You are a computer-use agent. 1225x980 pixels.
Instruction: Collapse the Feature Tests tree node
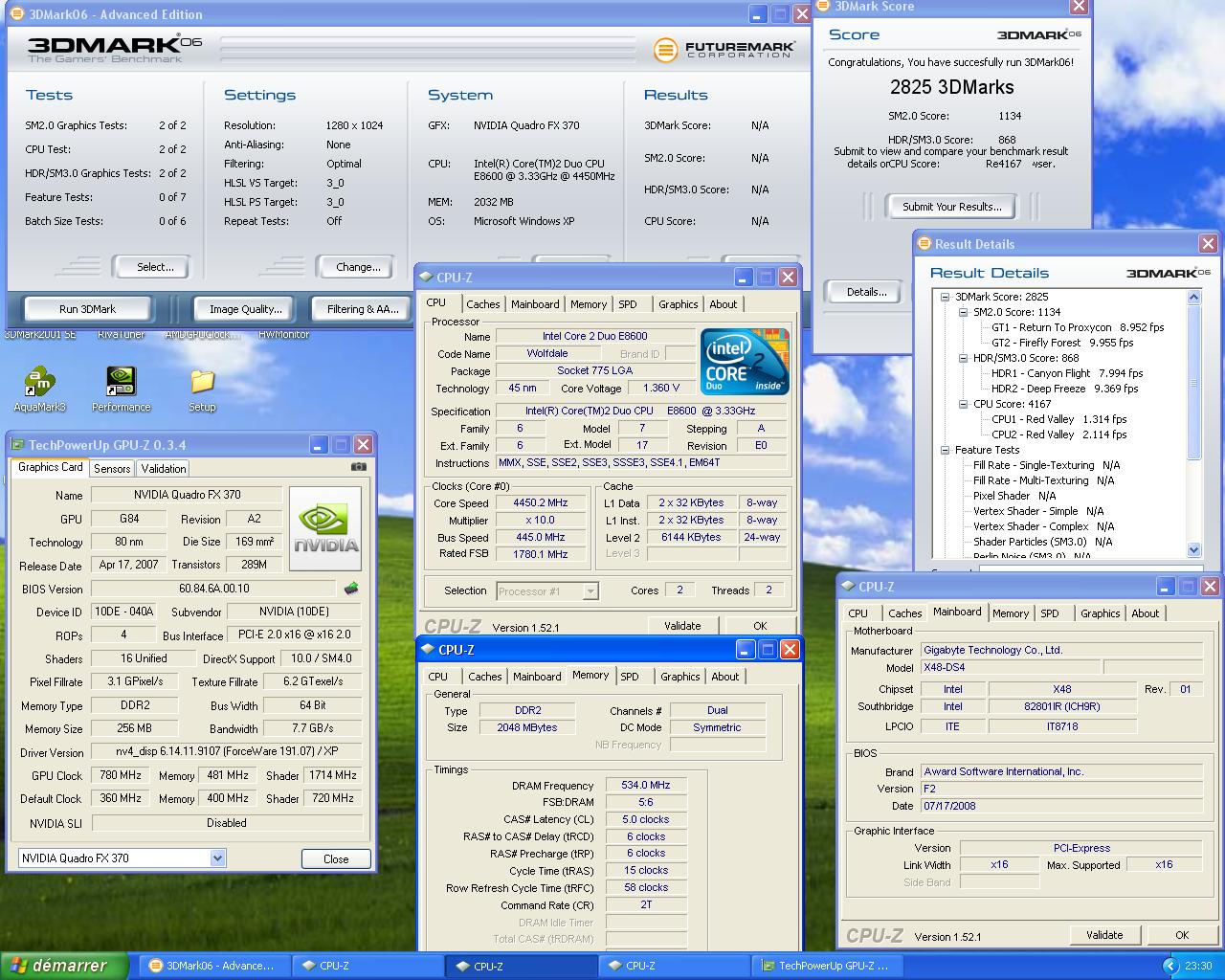pos(946,450)
